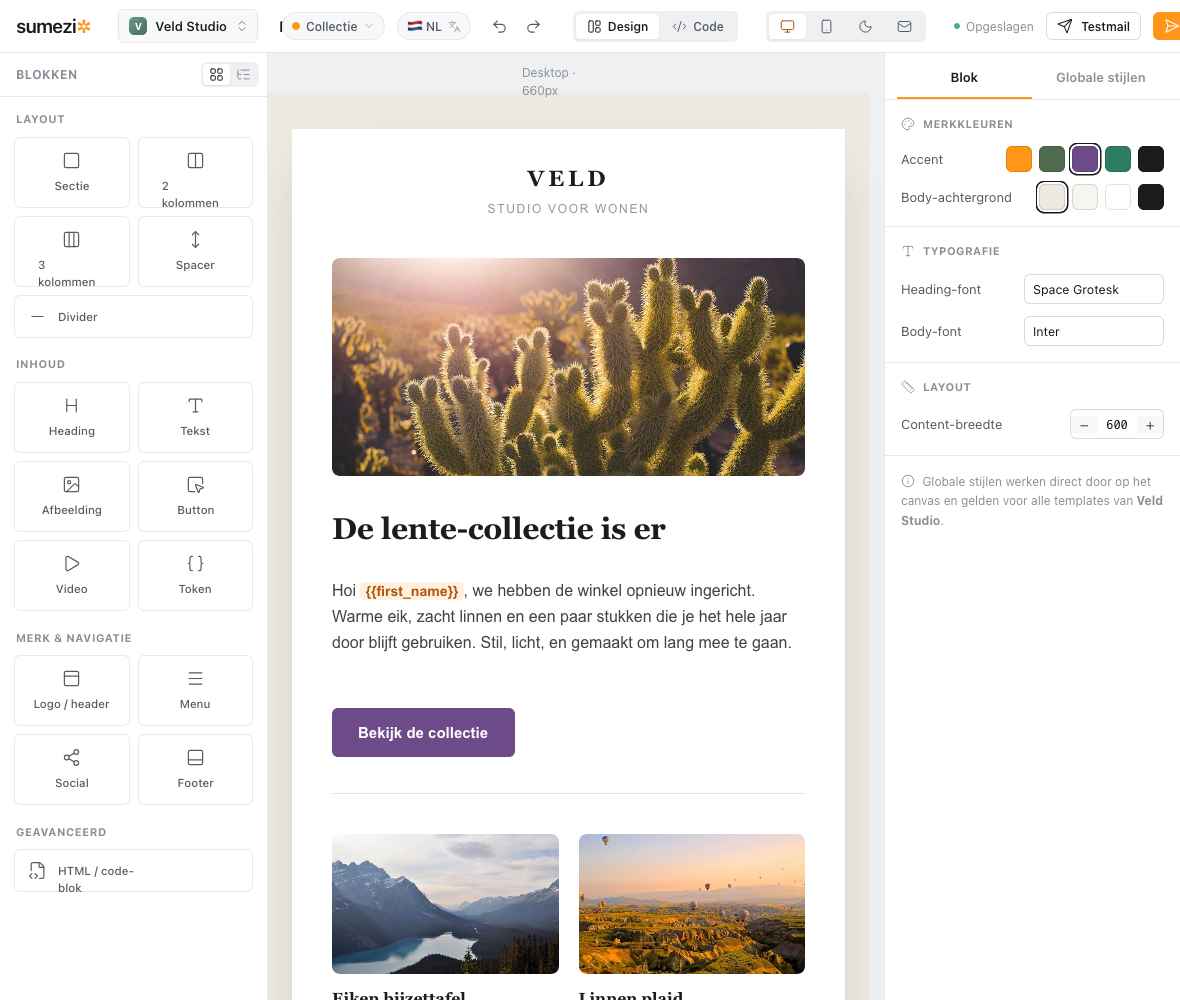This screenshot has width=1180, height=1000.
Task: Switch blocks panel to grid view
Action: (217, 74)
